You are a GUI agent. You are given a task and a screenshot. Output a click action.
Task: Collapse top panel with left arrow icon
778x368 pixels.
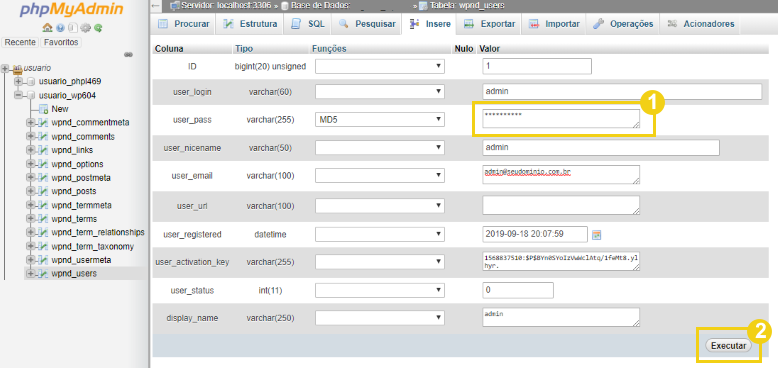(155, 5)
